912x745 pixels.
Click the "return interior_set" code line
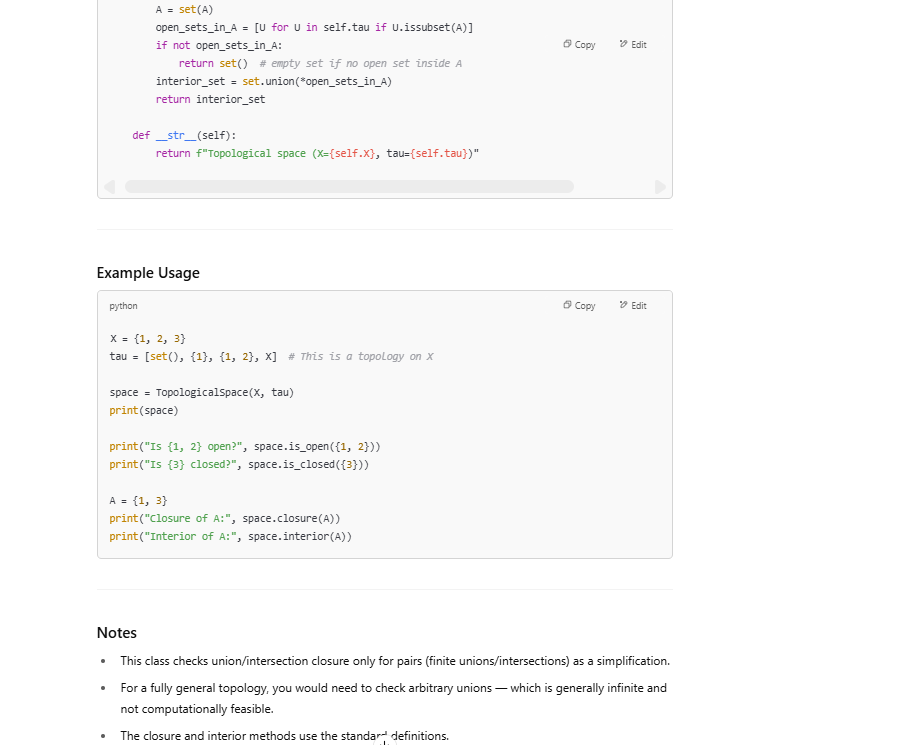click(210, 100)
